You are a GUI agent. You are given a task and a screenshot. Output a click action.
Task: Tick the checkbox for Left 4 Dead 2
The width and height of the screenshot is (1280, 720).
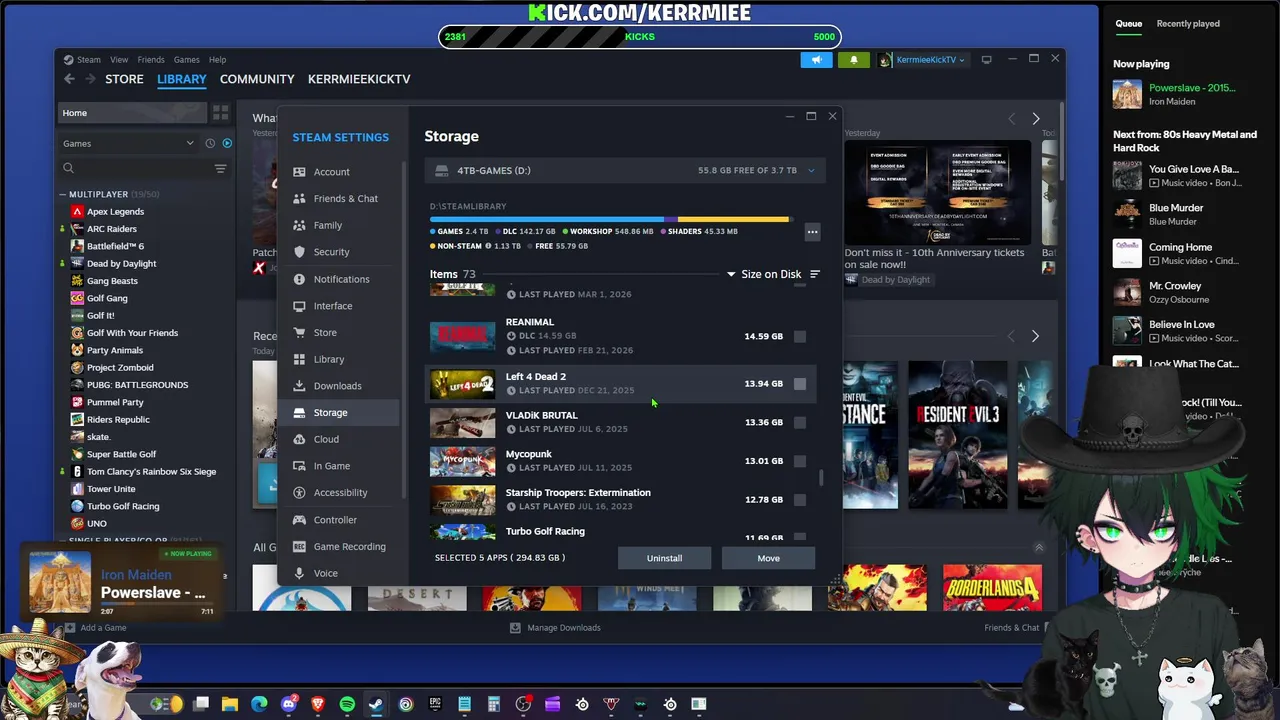pos(800,384)
